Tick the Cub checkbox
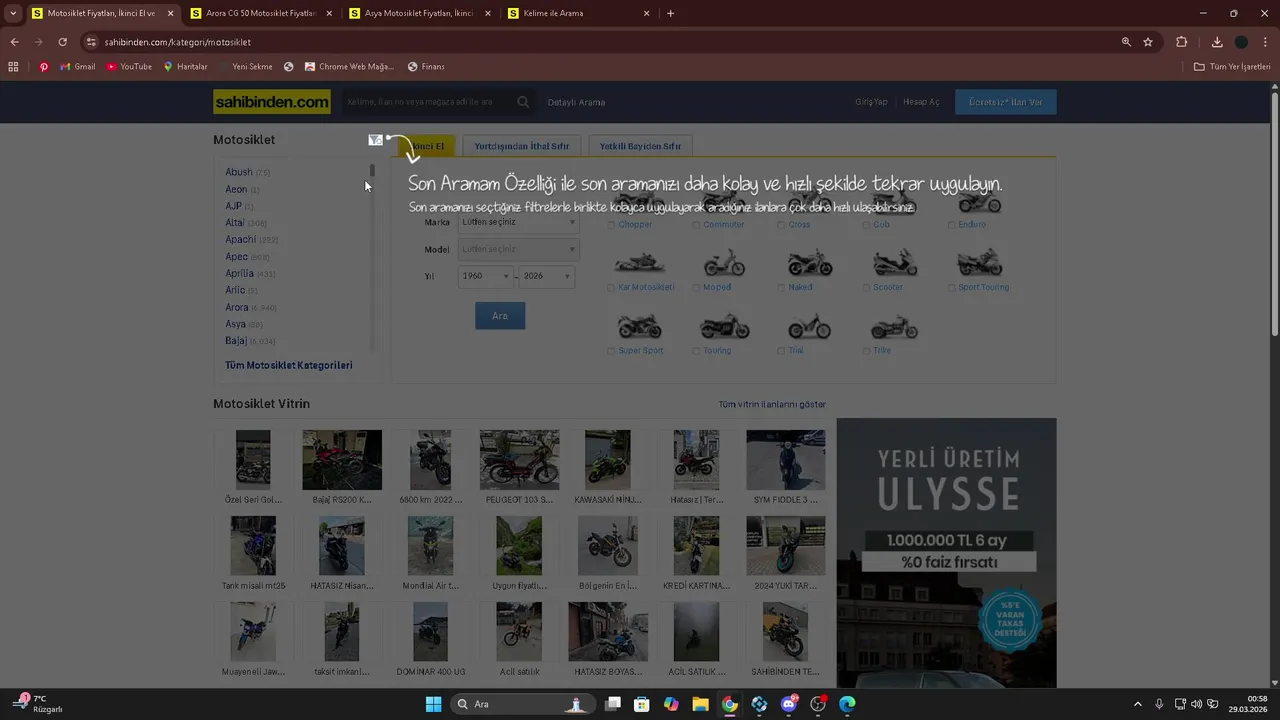 pos(867,225)
